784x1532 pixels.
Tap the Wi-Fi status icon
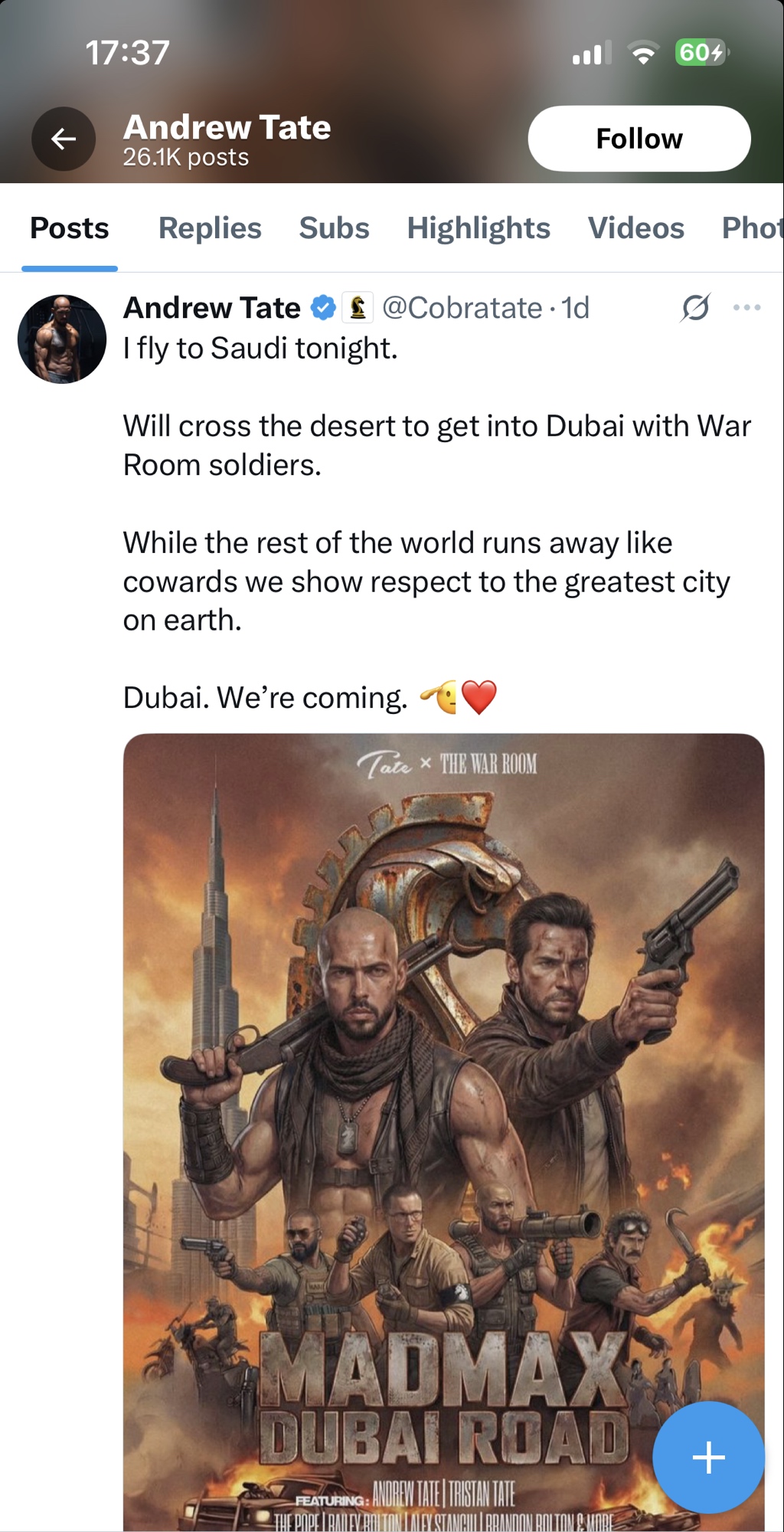click(x=643, y=53)
